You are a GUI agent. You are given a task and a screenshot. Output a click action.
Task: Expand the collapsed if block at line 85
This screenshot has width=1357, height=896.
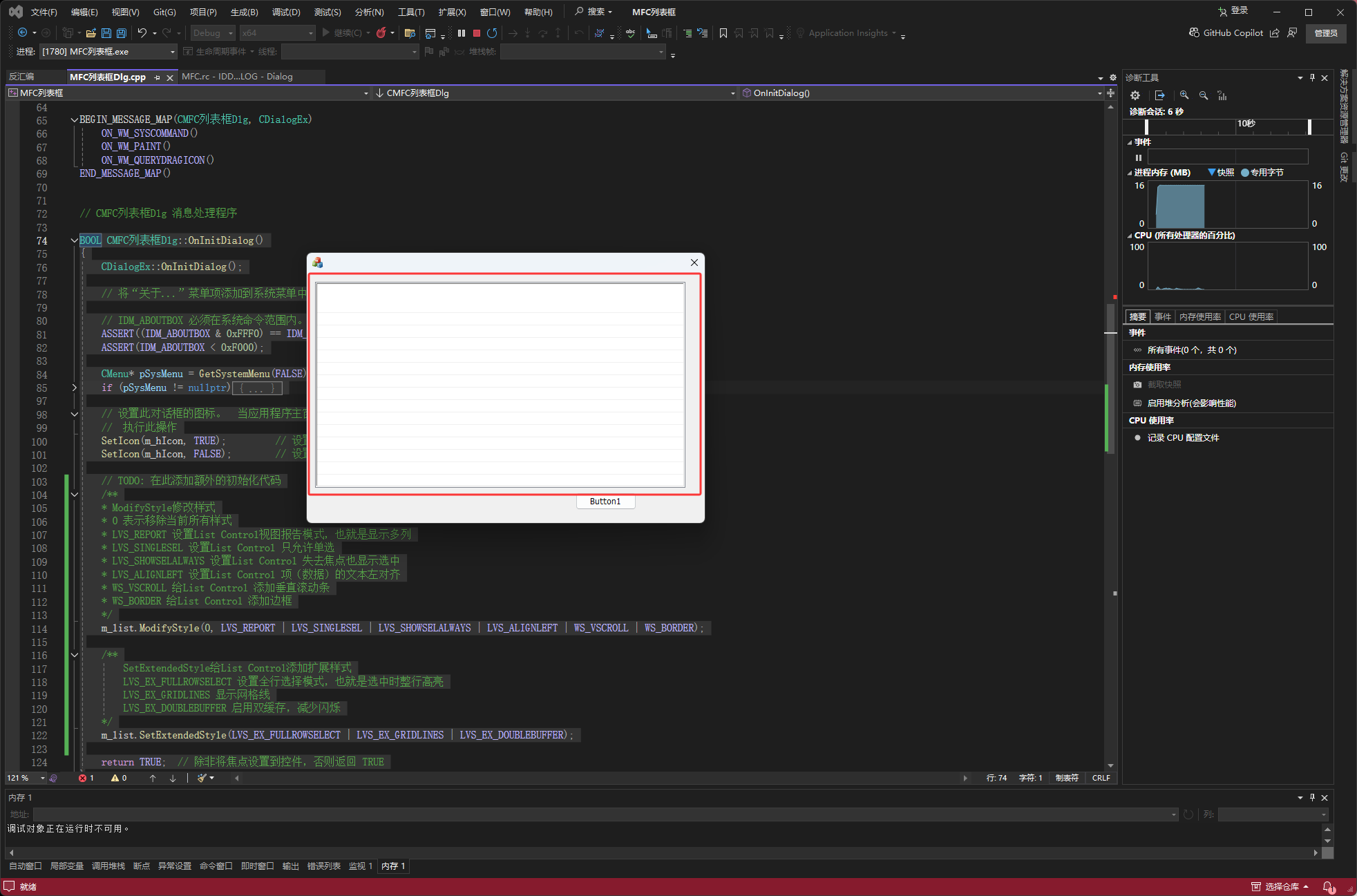(74, 388)
